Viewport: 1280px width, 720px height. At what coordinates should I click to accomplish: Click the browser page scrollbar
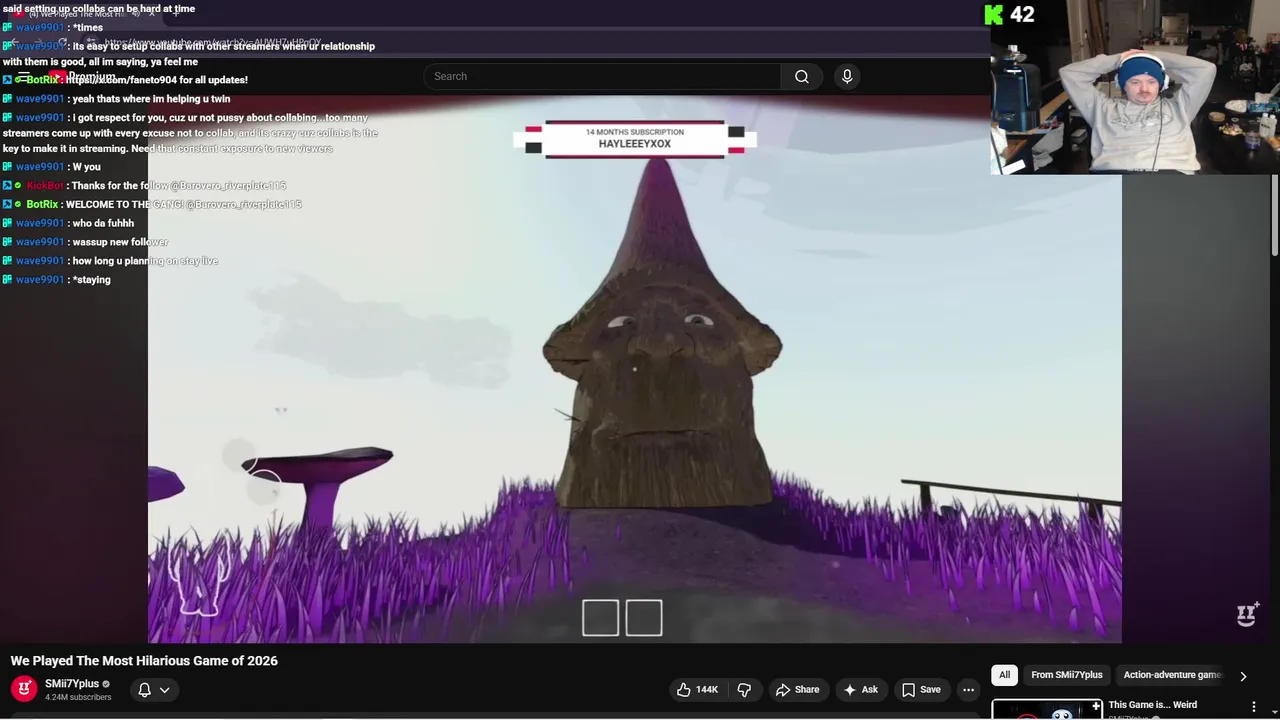[1275, 215]
